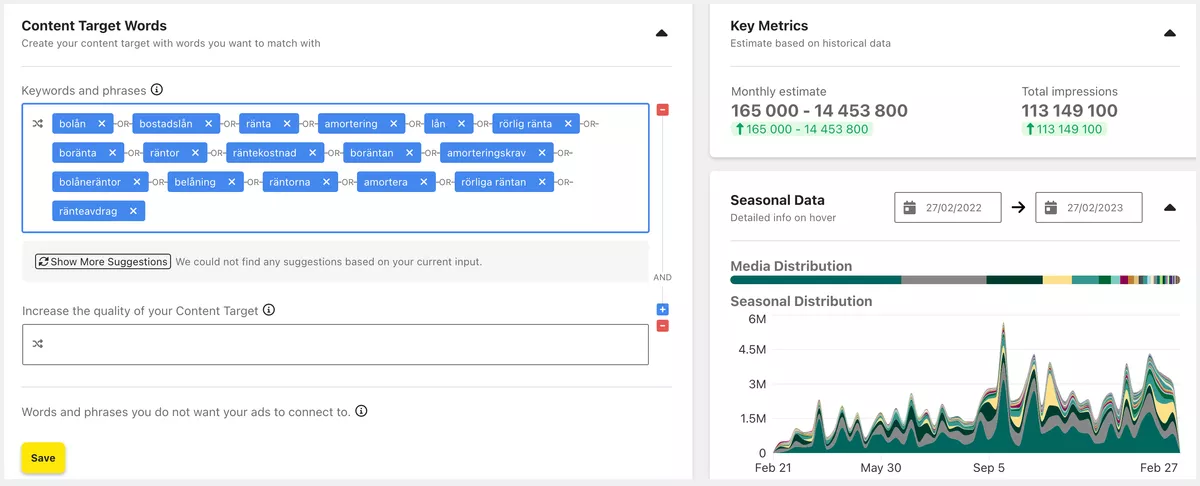Viewport: 1200px width, 486px height.
Task: Click the gray Media Distribution bar segment
Action: (943, 280)
